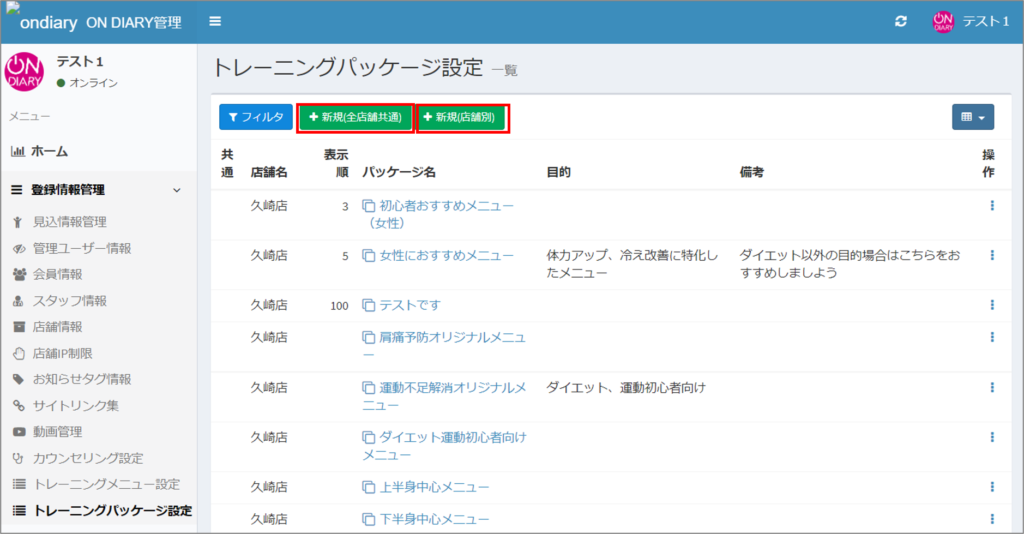Click the refresh icon in top bar

point(901,22)
